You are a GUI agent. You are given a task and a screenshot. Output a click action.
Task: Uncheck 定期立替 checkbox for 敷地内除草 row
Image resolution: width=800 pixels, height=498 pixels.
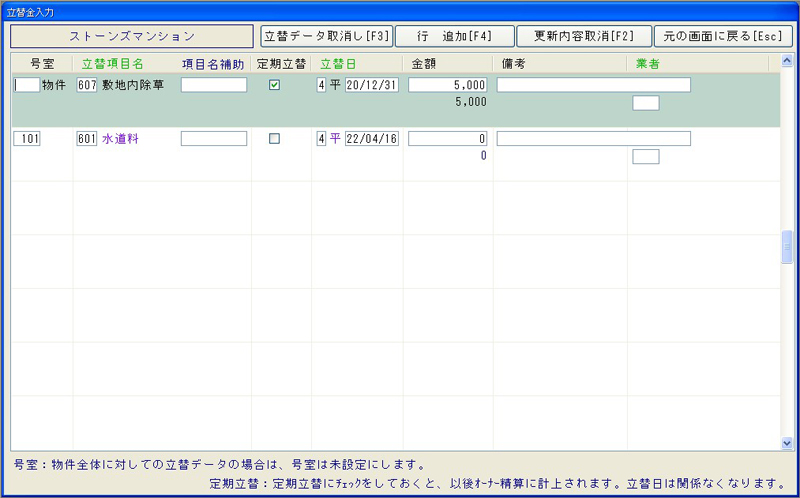point(275,85)
